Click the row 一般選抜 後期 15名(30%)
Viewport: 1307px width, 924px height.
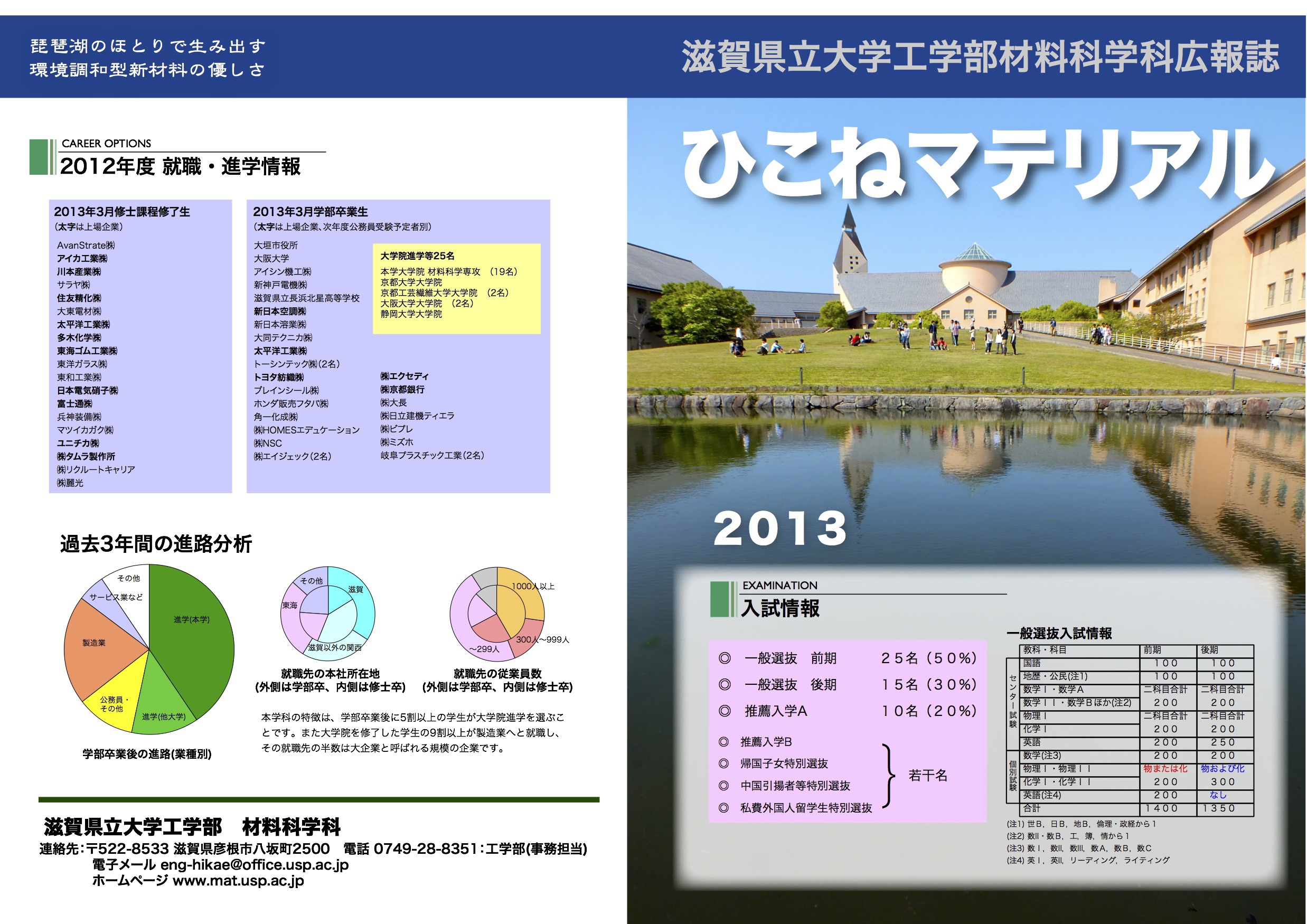click(x=848, y=684)
